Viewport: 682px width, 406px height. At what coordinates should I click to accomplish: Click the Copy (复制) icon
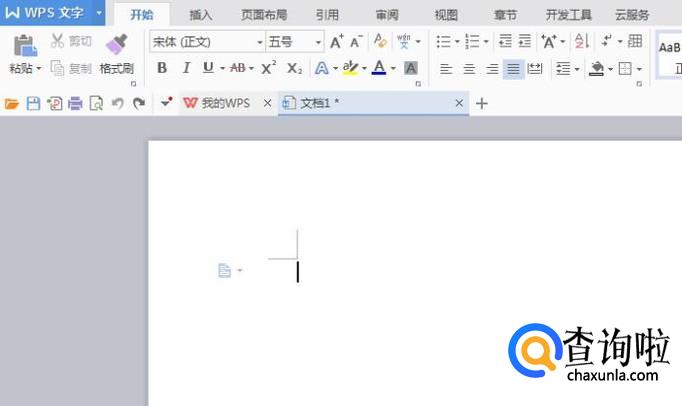pos(57,68)
